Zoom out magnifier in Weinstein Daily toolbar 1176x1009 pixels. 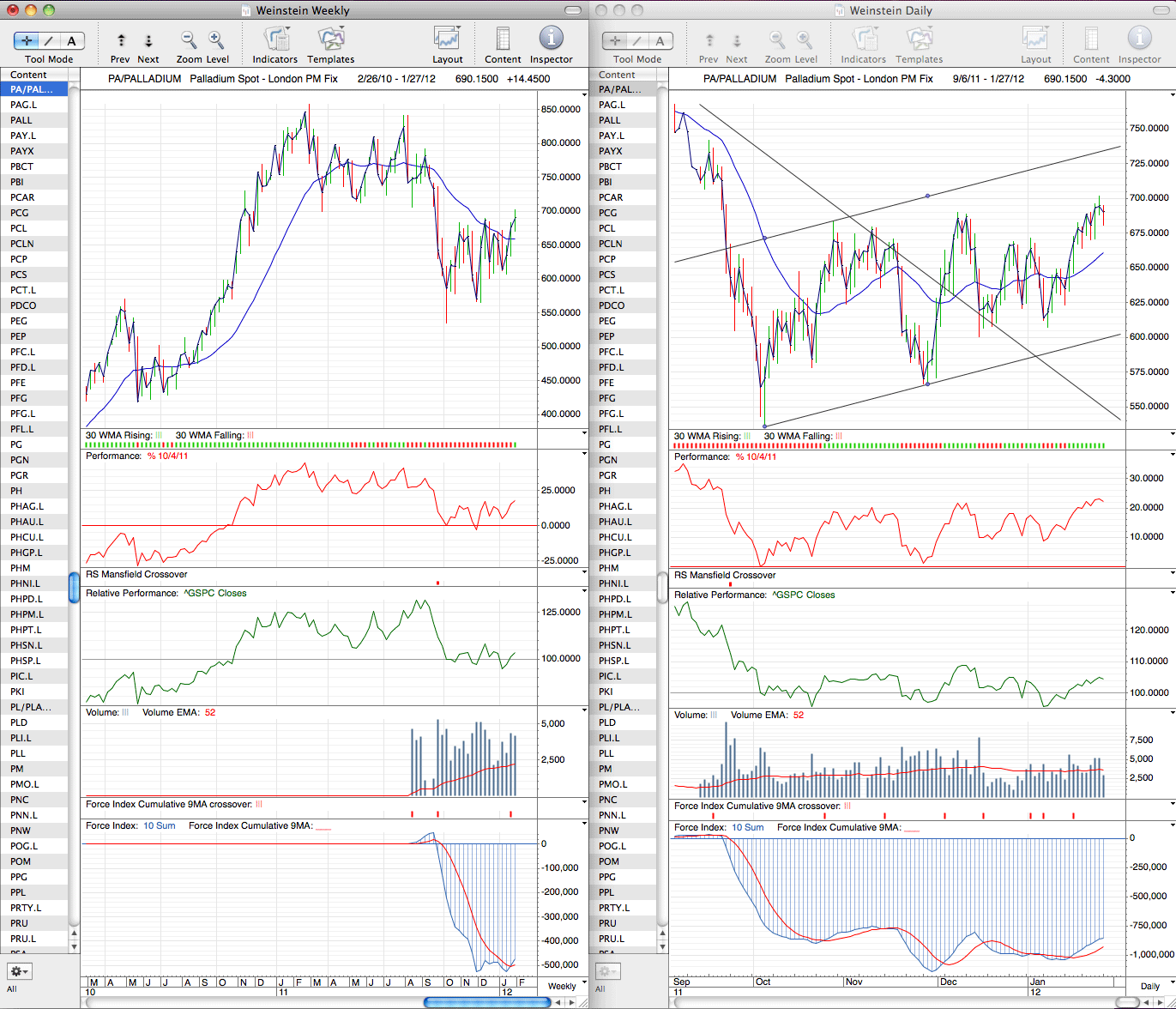click(777, 39)
